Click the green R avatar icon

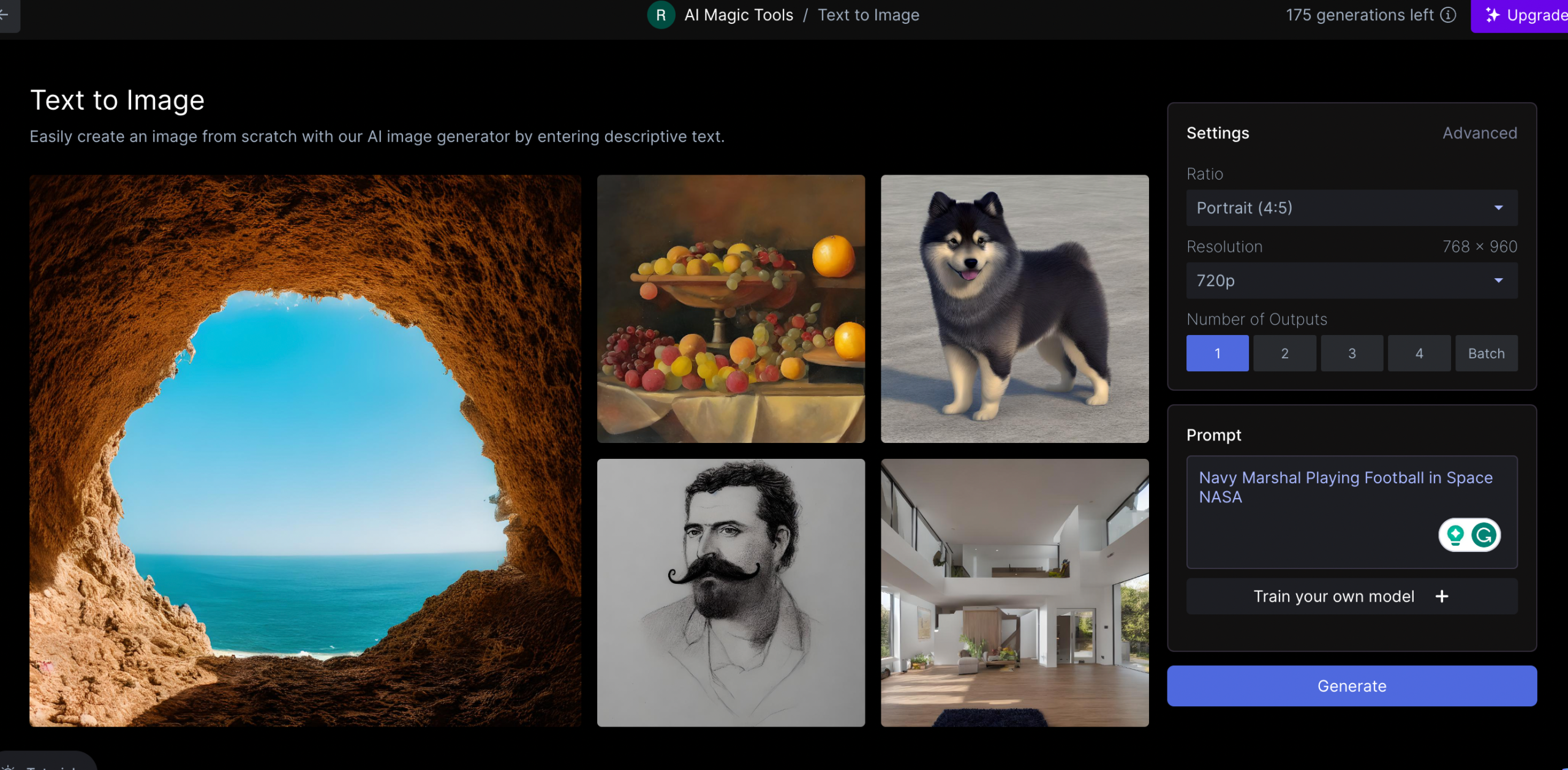[x=661, y=15]
